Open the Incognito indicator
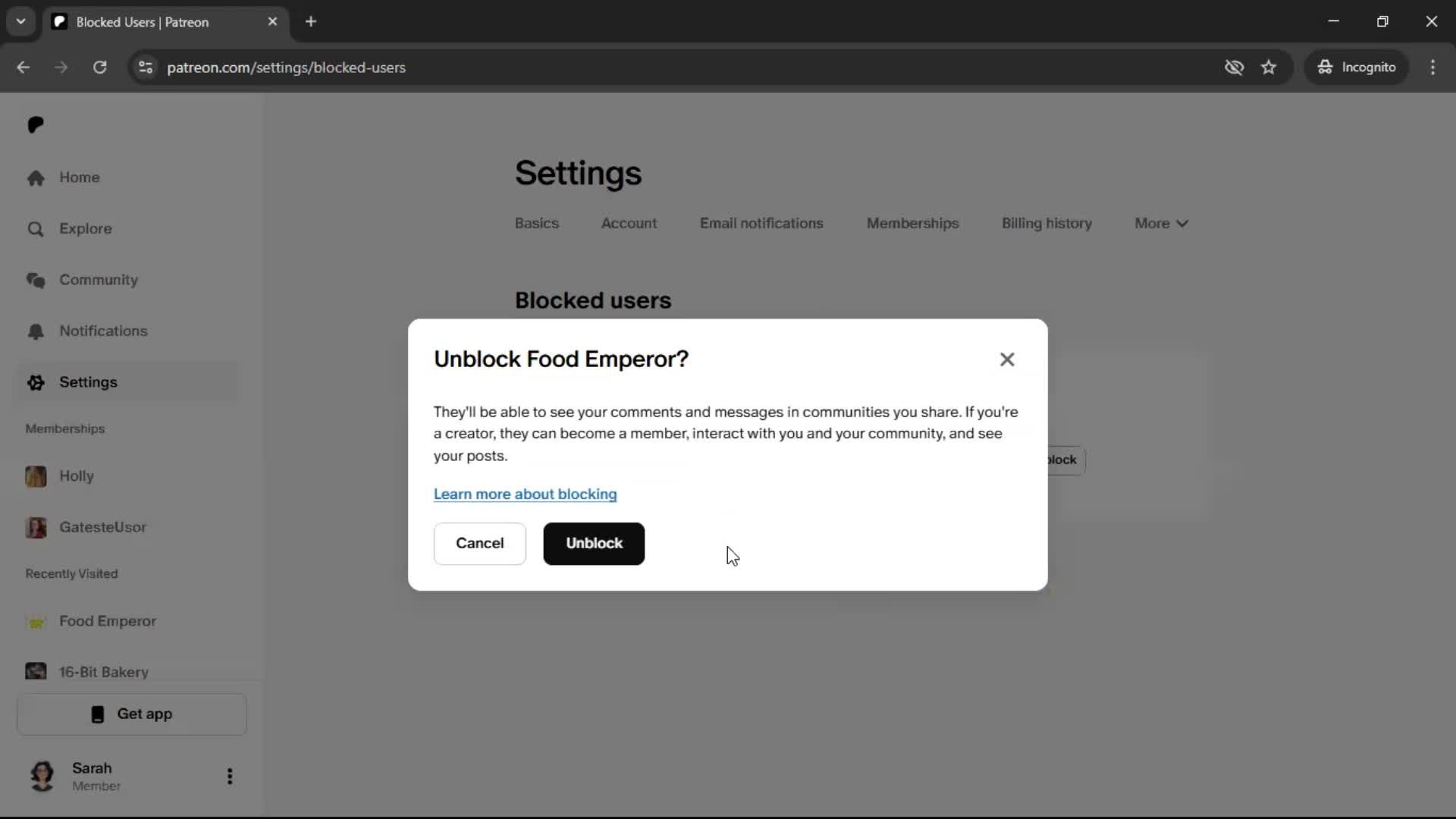 click(1357, 67)
